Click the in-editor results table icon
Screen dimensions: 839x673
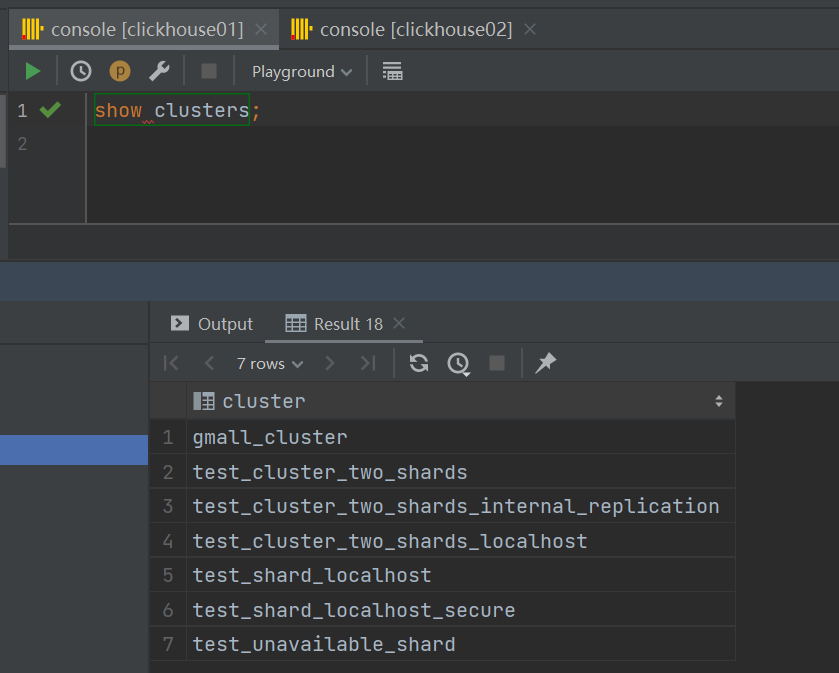click(x=392, y=71)
